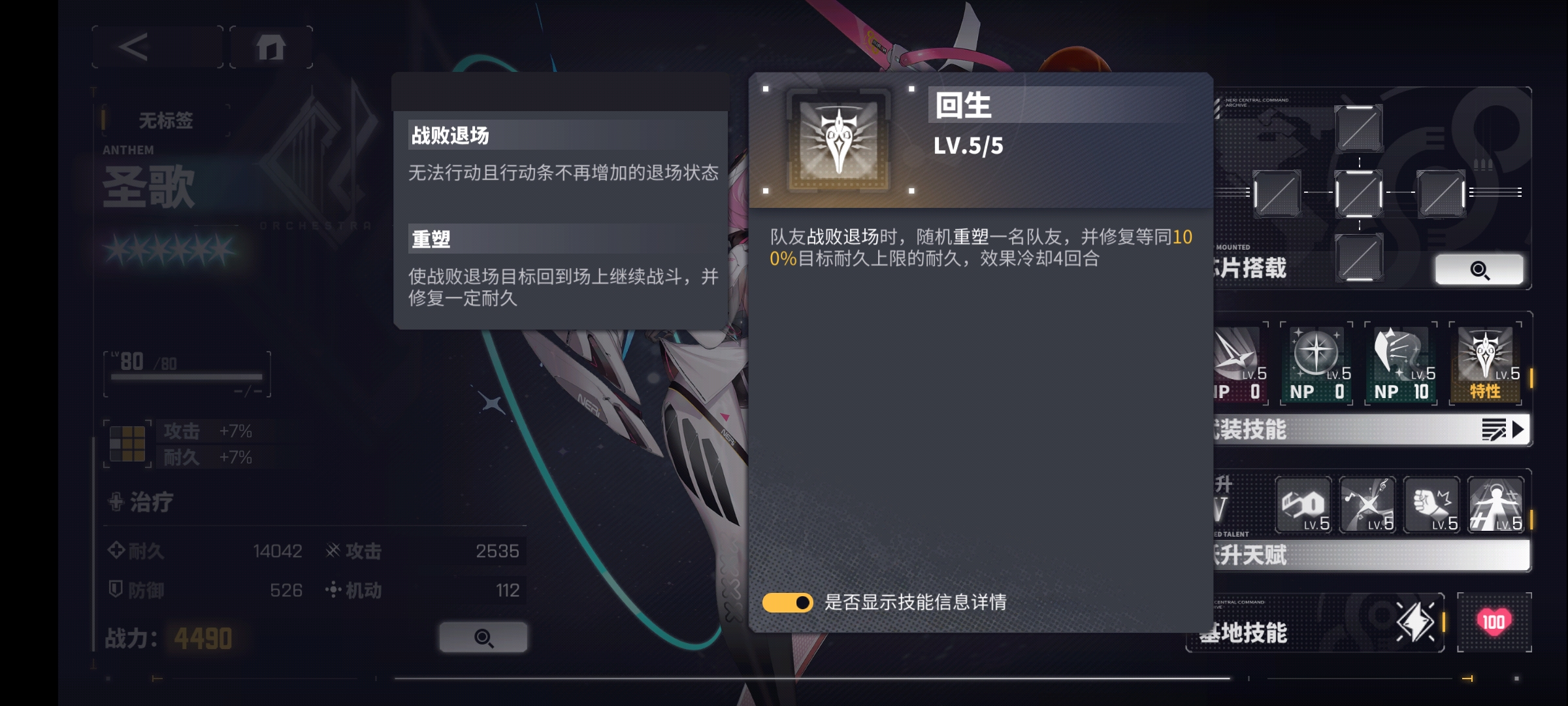
Task: Click the magnifier under the stats panel
Action: click(483, 637)
